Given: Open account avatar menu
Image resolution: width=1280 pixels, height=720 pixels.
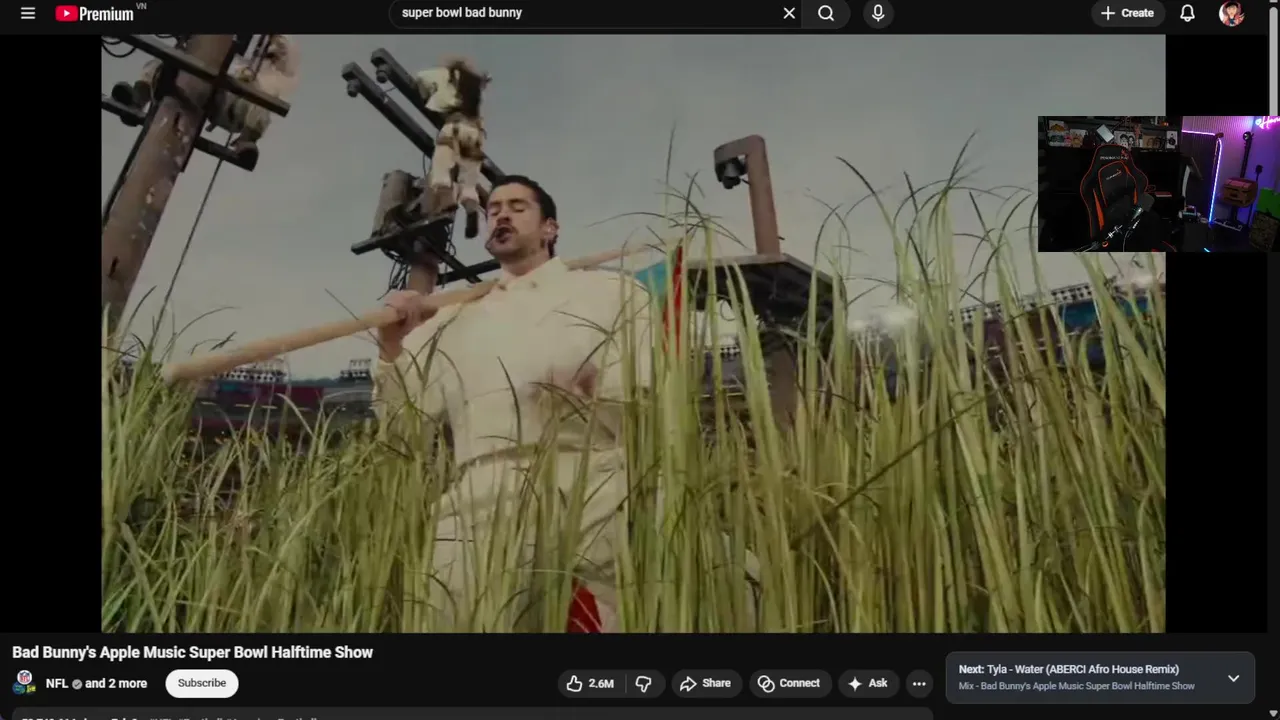Looking at the screenshot, I should [1231, 13].
